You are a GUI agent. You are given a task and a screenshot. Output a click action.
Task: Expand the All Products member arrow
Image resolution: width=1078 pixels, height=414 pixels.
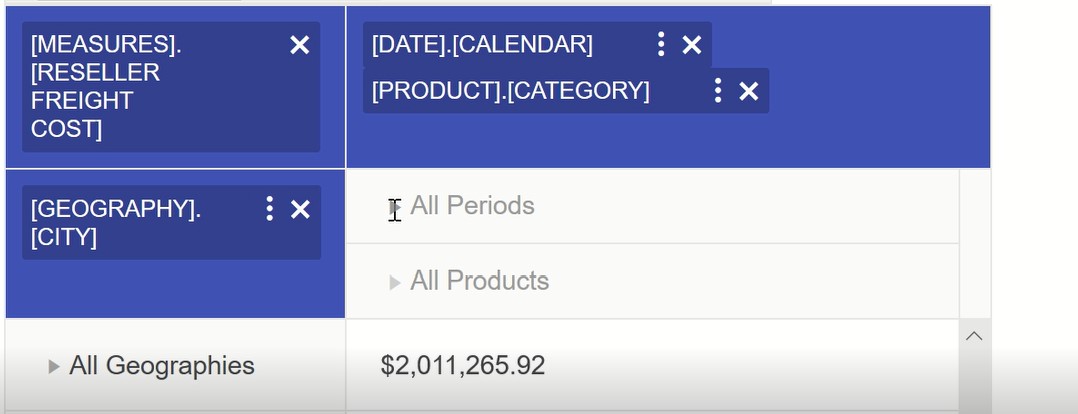(395, 283)
